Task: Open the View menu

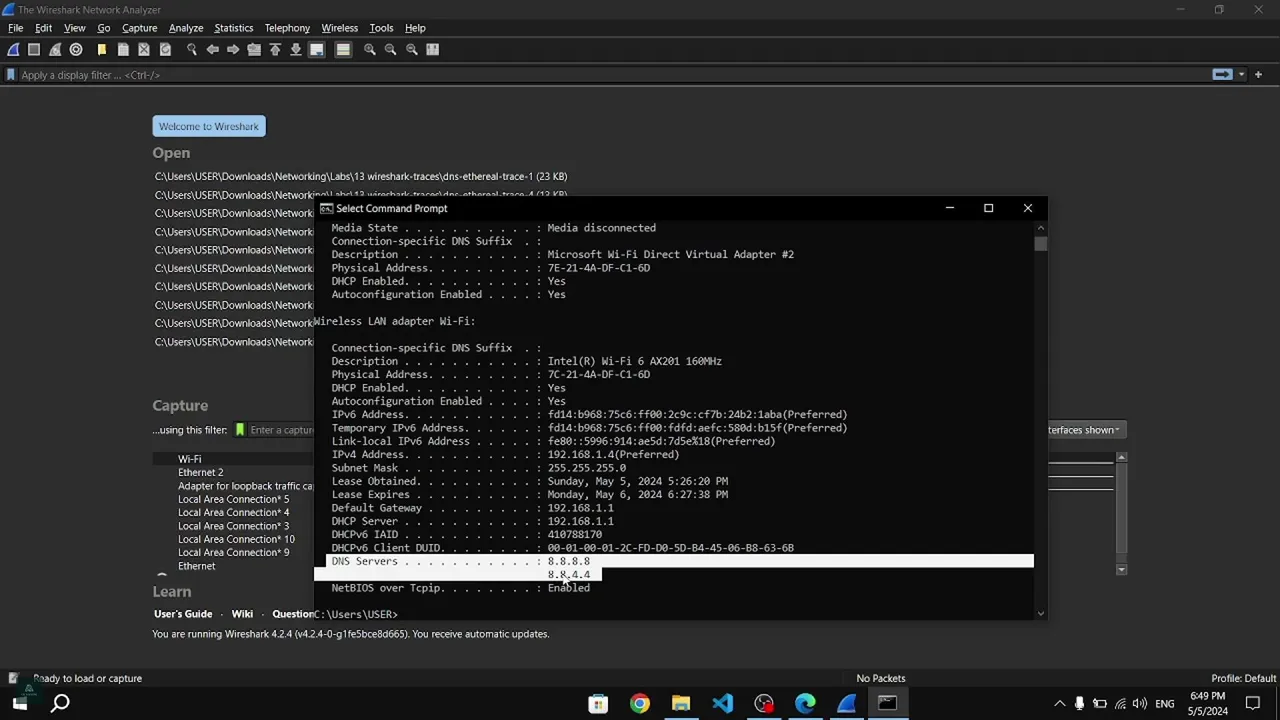Action: [x=74, y=28]
